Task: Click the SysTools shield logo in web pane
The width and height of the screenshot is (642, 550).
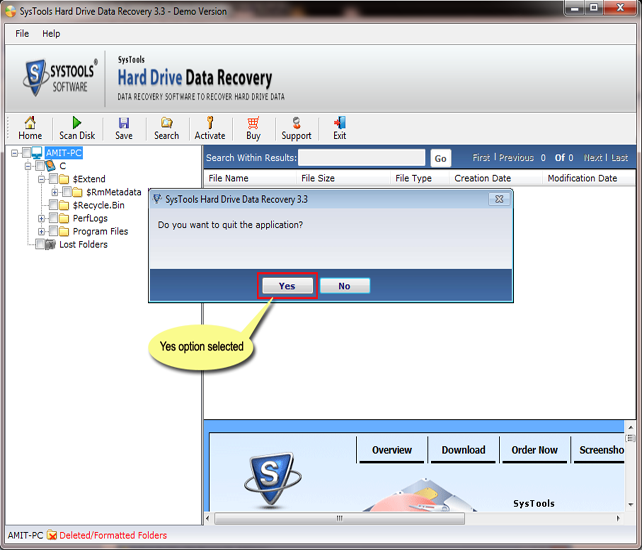Action: pos(272,478)
